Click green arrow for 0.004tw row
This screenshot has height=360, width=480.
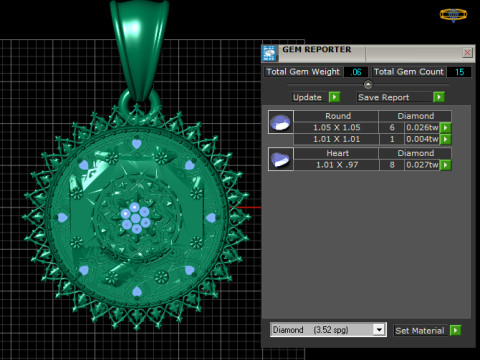tap(446, 139)
